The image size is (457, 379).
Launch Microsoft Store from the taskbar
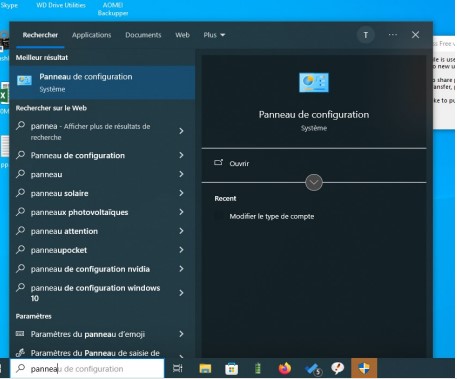click(231, 368)
